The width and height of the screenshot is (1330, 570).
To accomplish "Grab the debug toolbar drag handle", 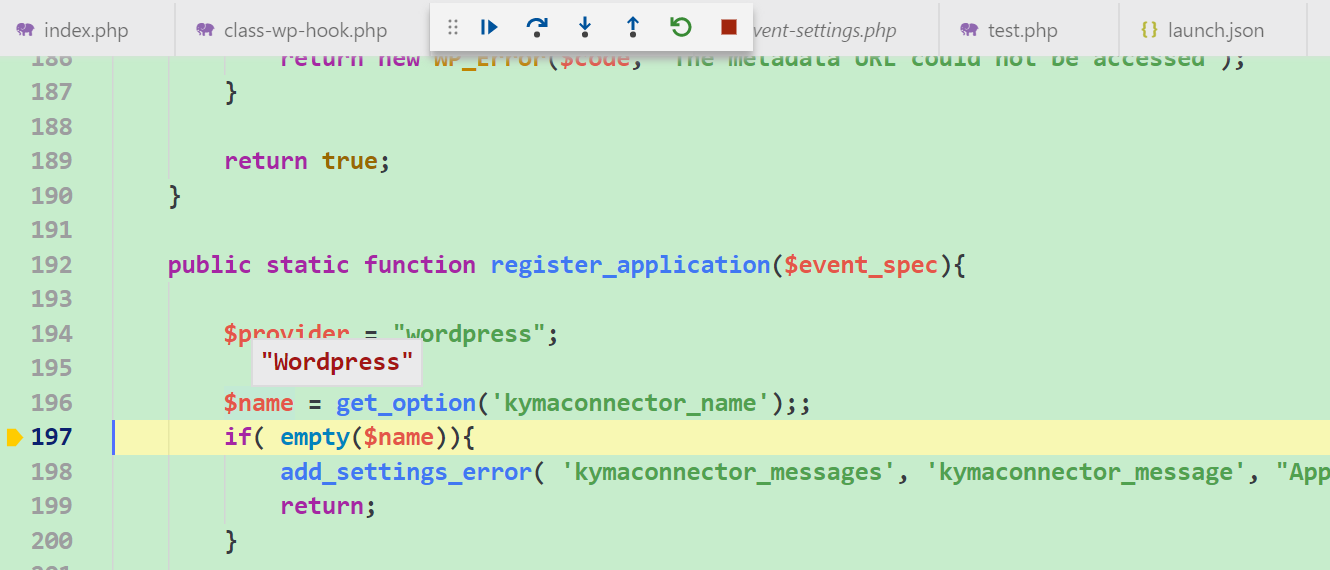I will tap(453, 27).
